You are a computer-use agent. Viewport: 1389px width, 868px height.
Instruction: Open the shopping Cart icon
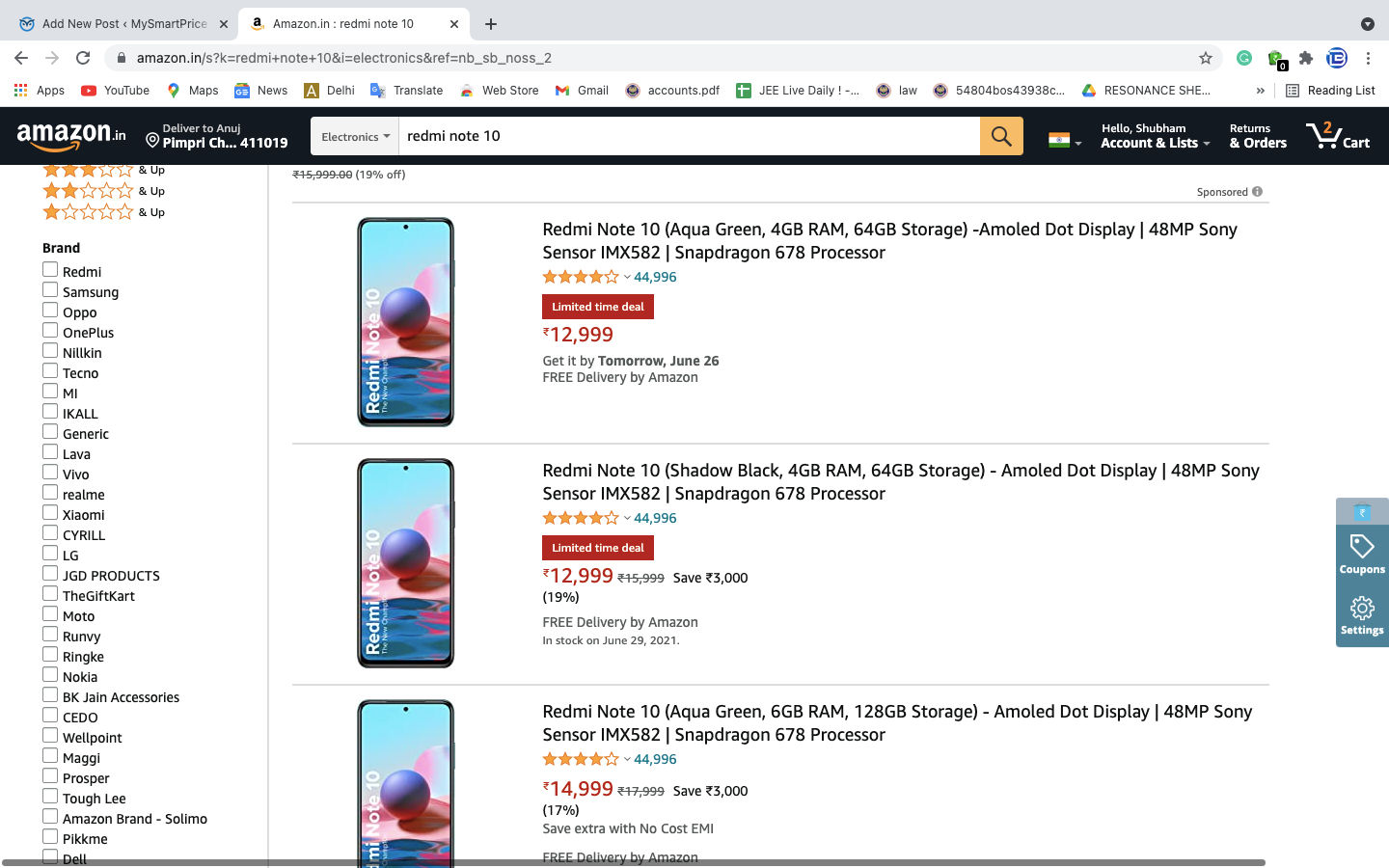[x=1338, y=136]
